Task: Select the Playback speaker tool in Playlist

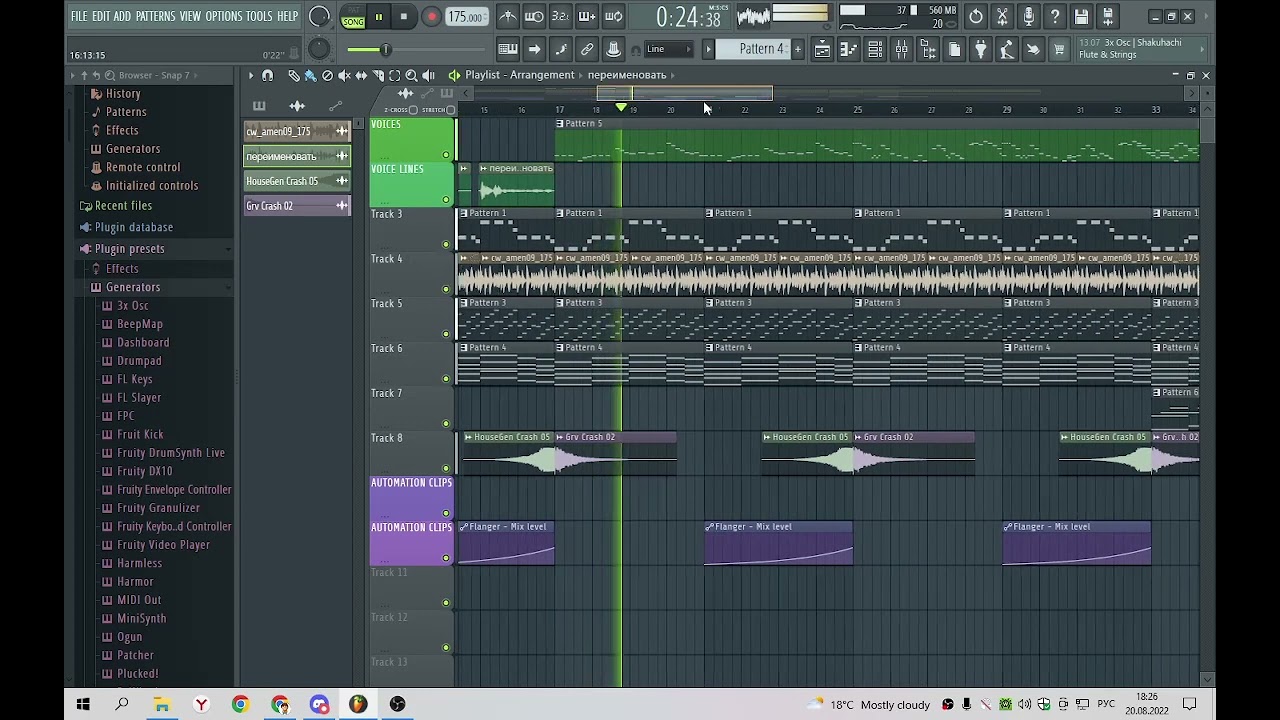Action: (428, 75)
